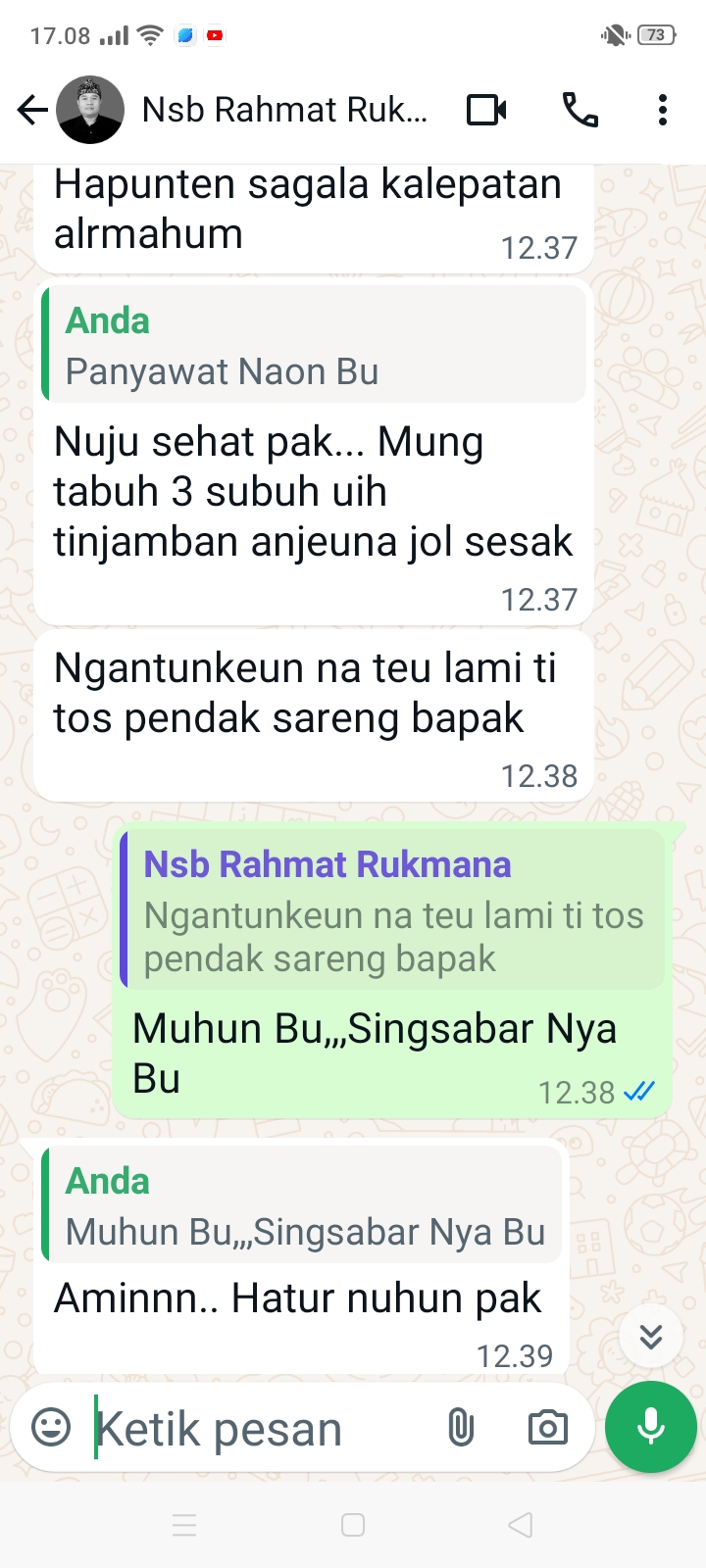Start a video call
The width and height of the screenshot is (706, 1568).
pos(486,110)
